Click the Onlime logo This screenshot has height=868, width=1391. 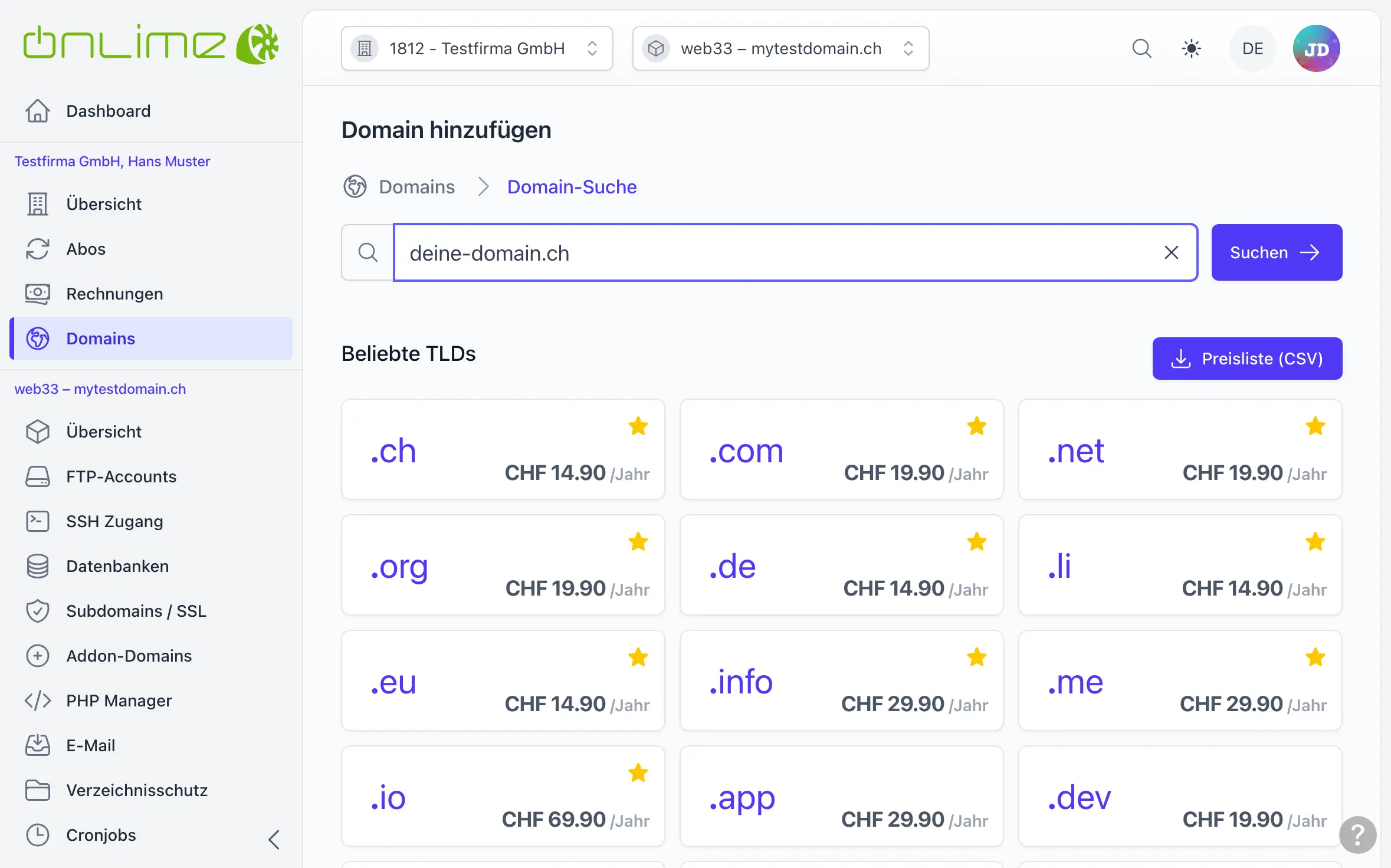(151, 44)
